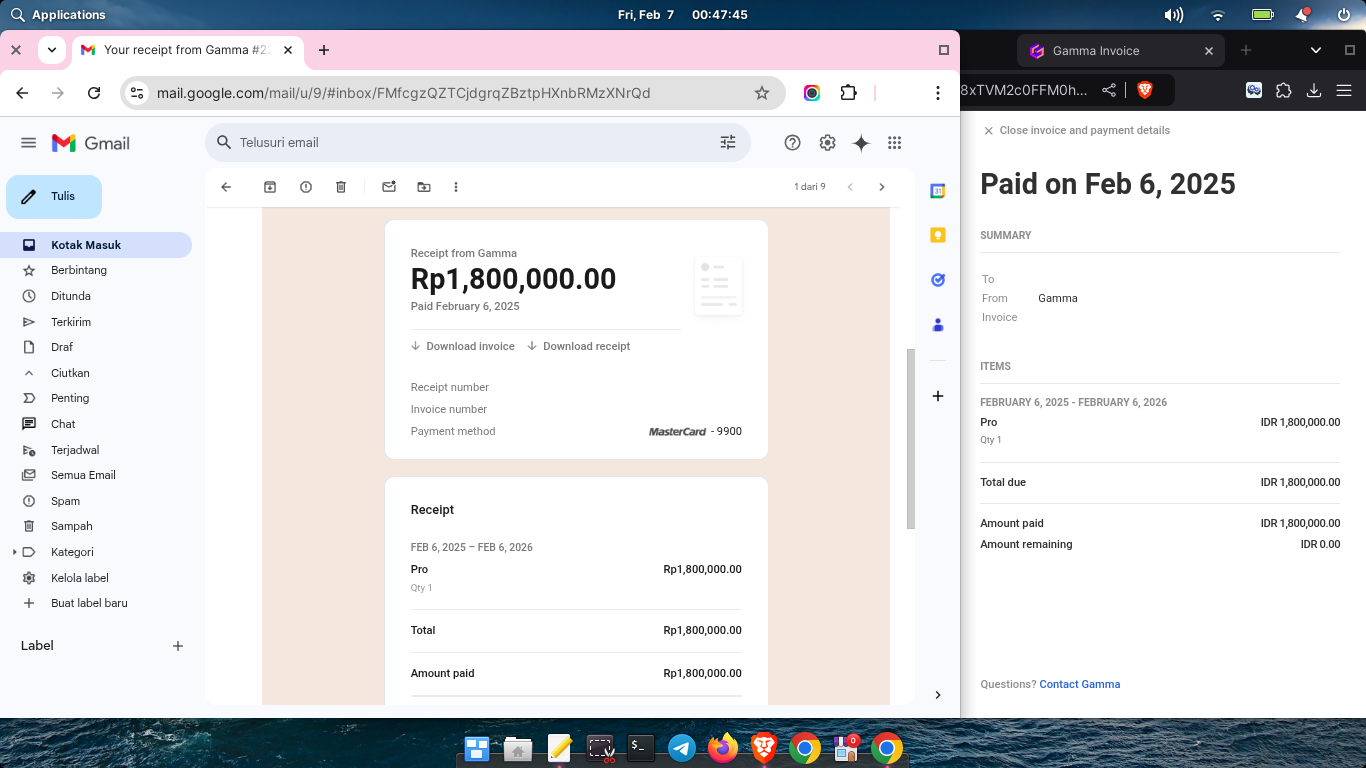Bookmark this page with the star icon
Viewport: 1366px width, 768px height.
click(x=762, y=93)
